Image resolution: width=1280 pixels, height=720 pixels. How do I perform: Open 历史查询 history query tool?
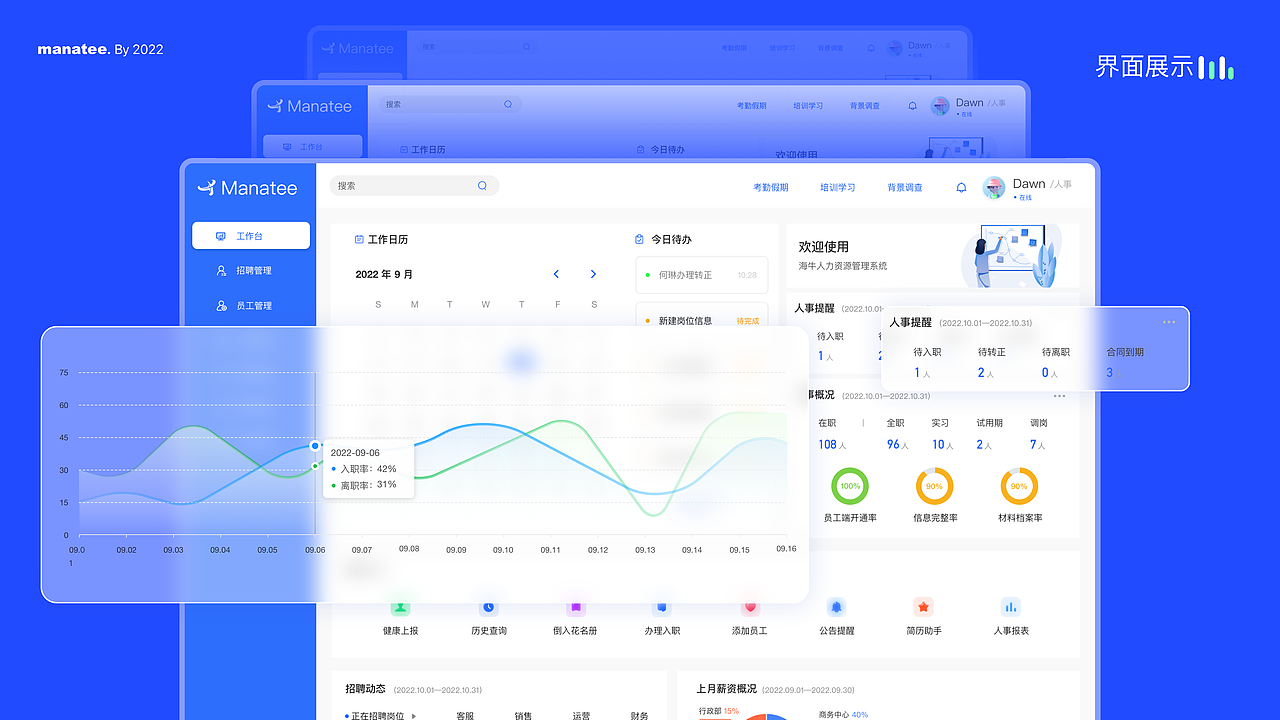488,606
